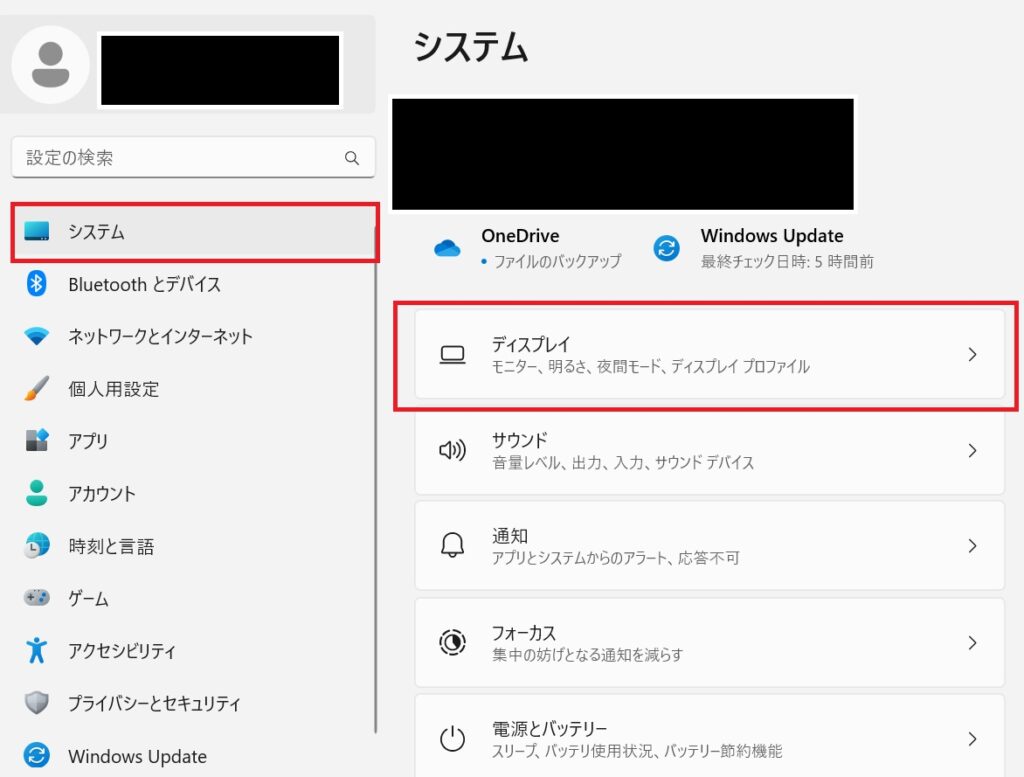
Task: Expand the ディスプレイ row chevron
Action: point(972,355)
